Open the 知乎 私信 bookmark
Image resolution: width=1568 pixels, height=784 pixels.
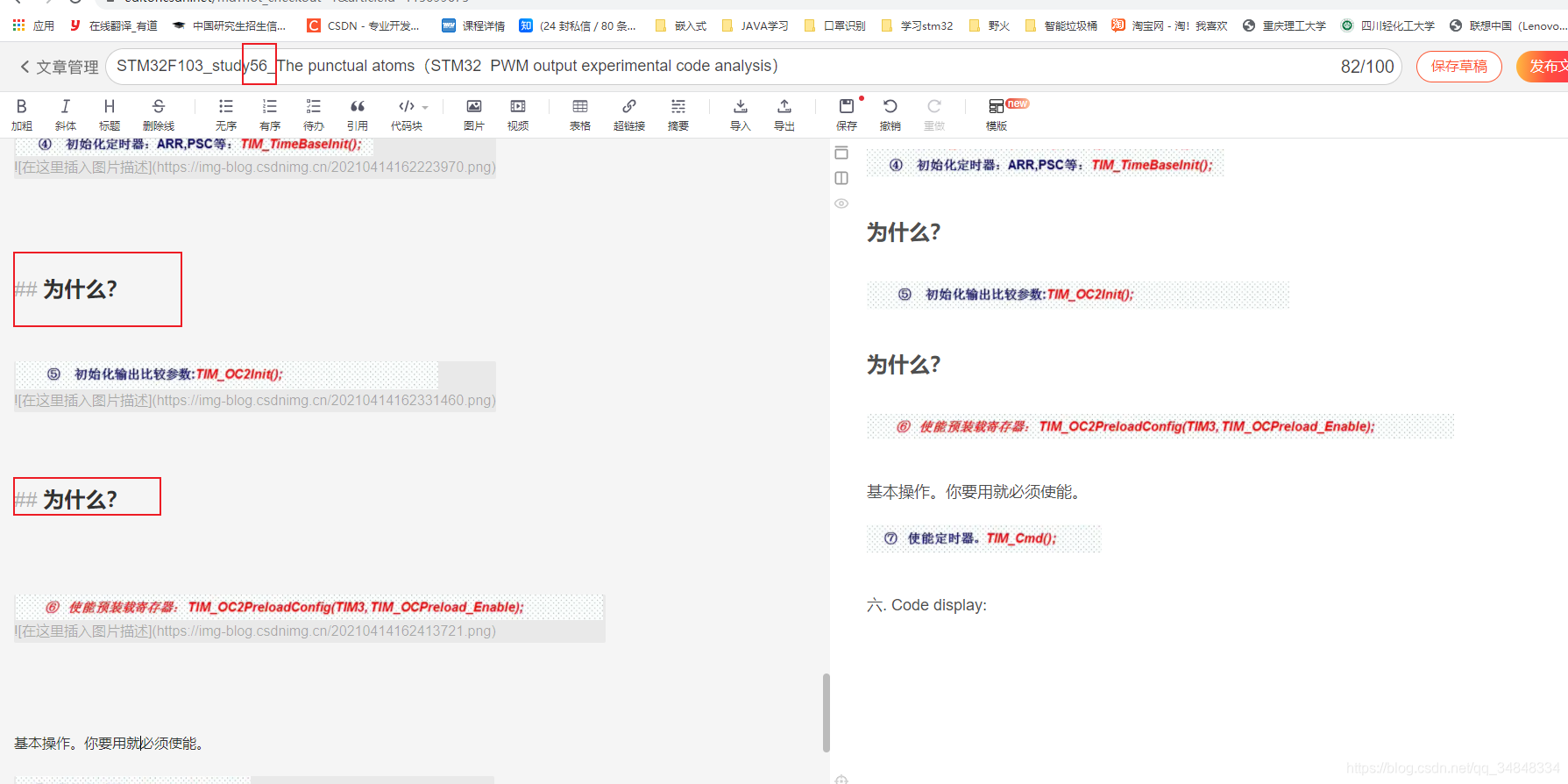tap(578, 25)
